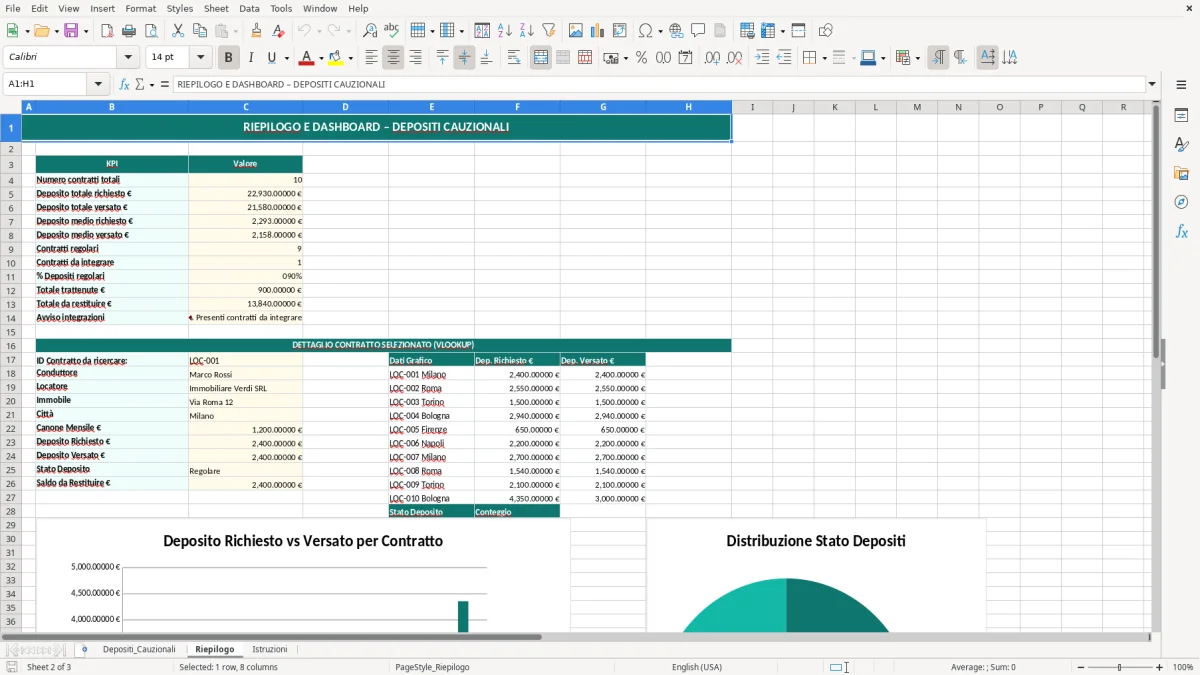Click the Save document icon
The width and height of the screenshot is (1200, 675).
point(71,31)
